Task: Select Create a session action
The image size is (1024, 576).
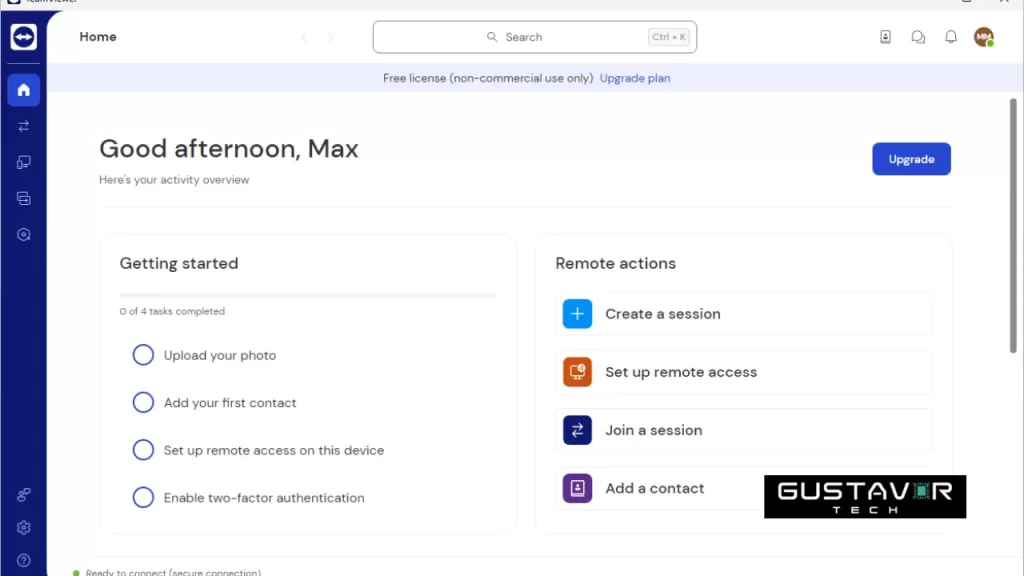Action: [744, 314]
